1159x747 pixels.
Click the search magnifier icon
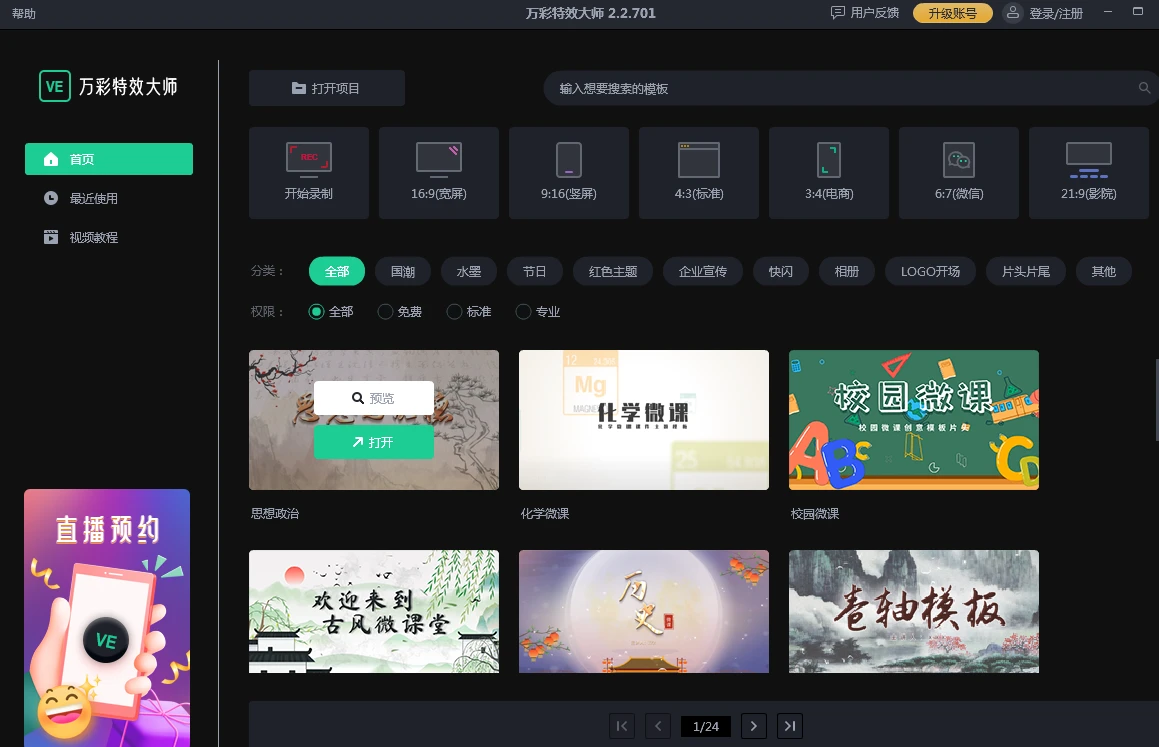pos(1144,88)
